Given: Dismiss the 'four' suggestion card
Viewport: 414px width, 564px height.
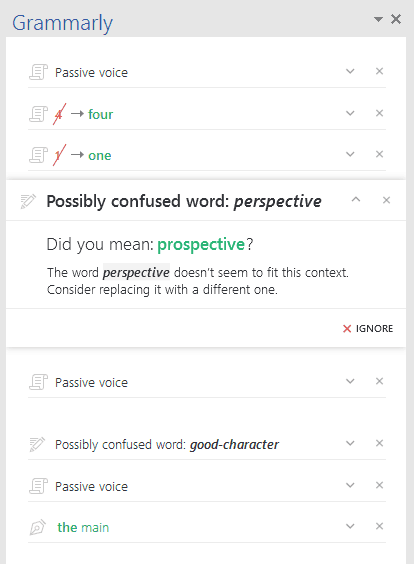Looking at the screenshot, I should click(x=379, y=113).
